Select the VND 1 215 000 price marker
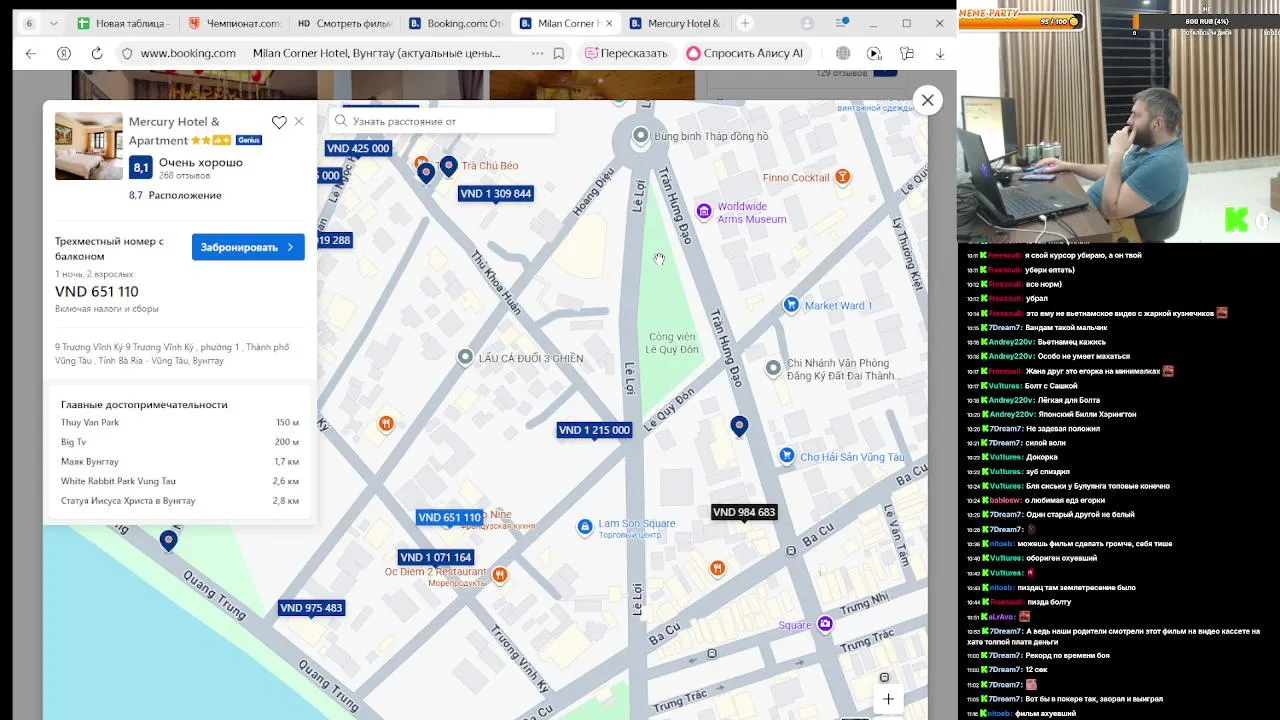The image size is (1280, 720). click(x=594, y=430)
